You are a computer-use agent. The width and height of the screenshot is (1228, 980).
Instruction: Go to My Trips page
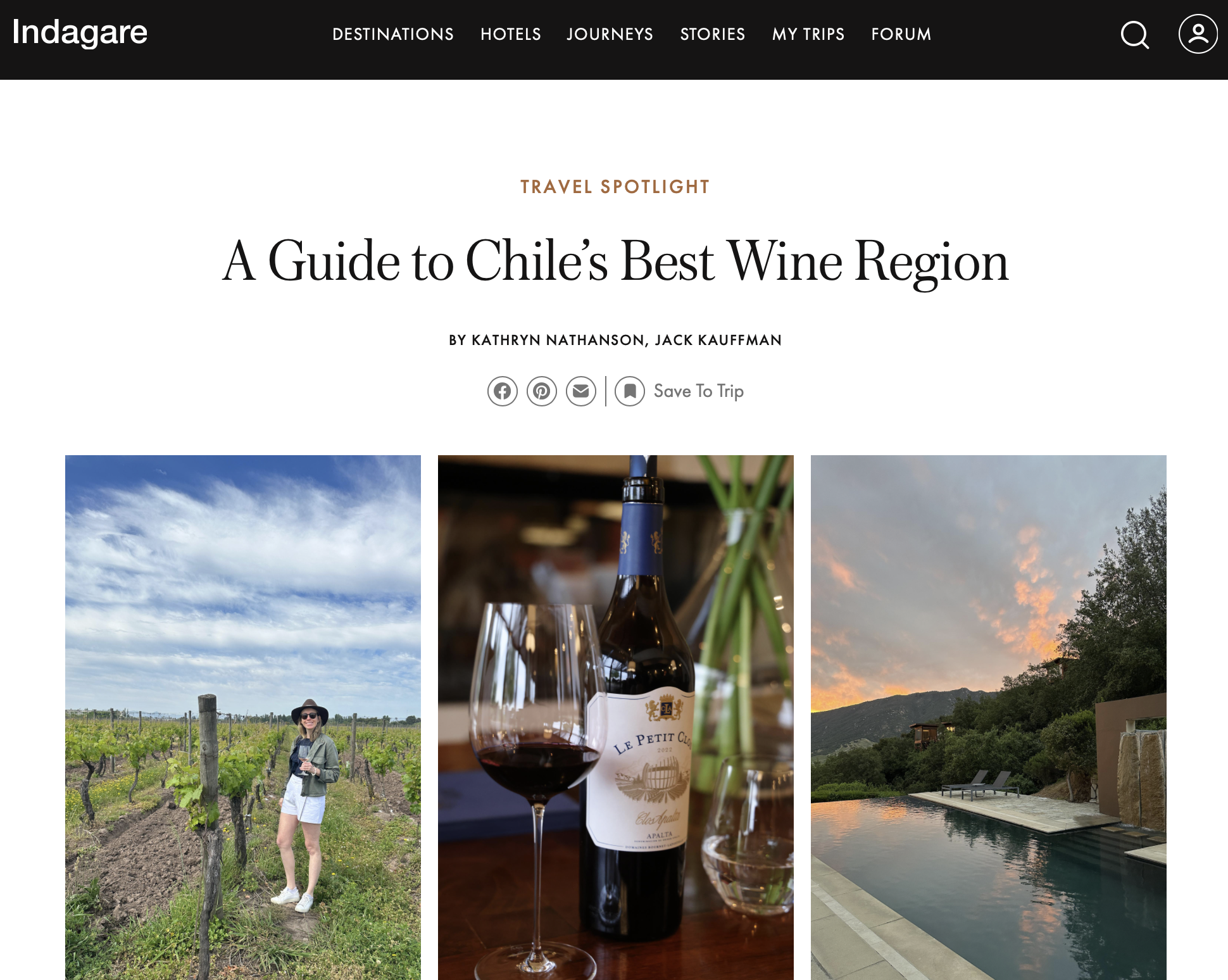(x=808, y=34)
